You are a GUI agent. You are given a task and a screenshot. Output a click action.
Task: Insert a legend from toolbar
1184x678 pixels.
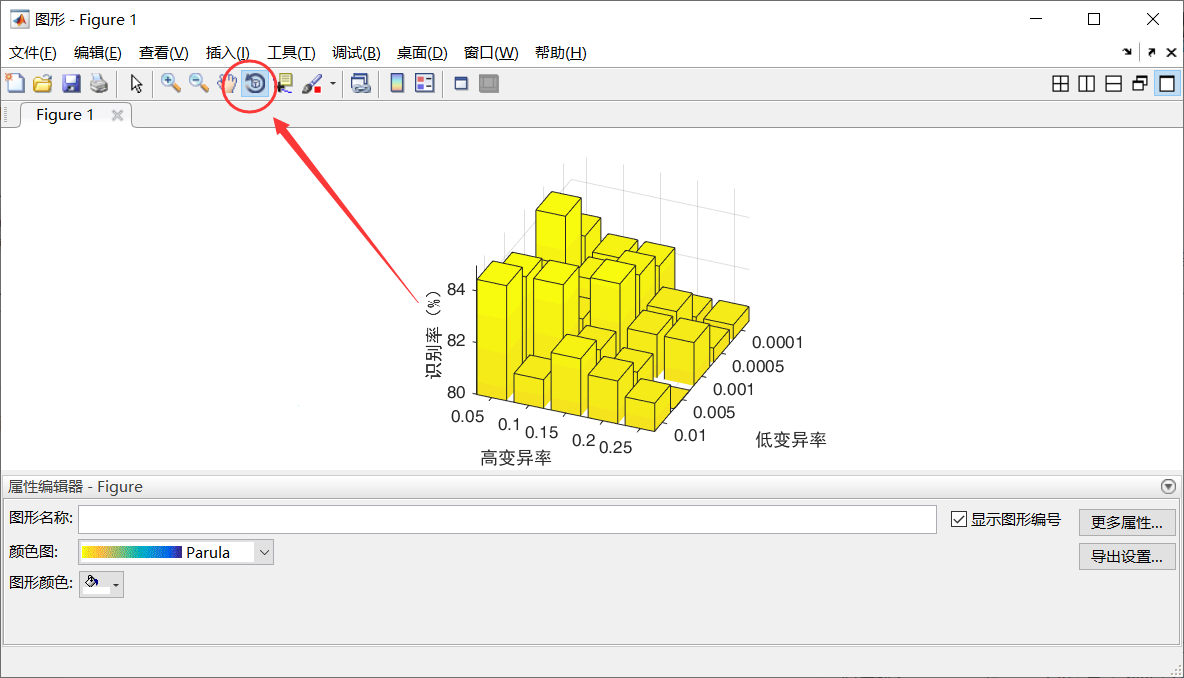(425, 83)
